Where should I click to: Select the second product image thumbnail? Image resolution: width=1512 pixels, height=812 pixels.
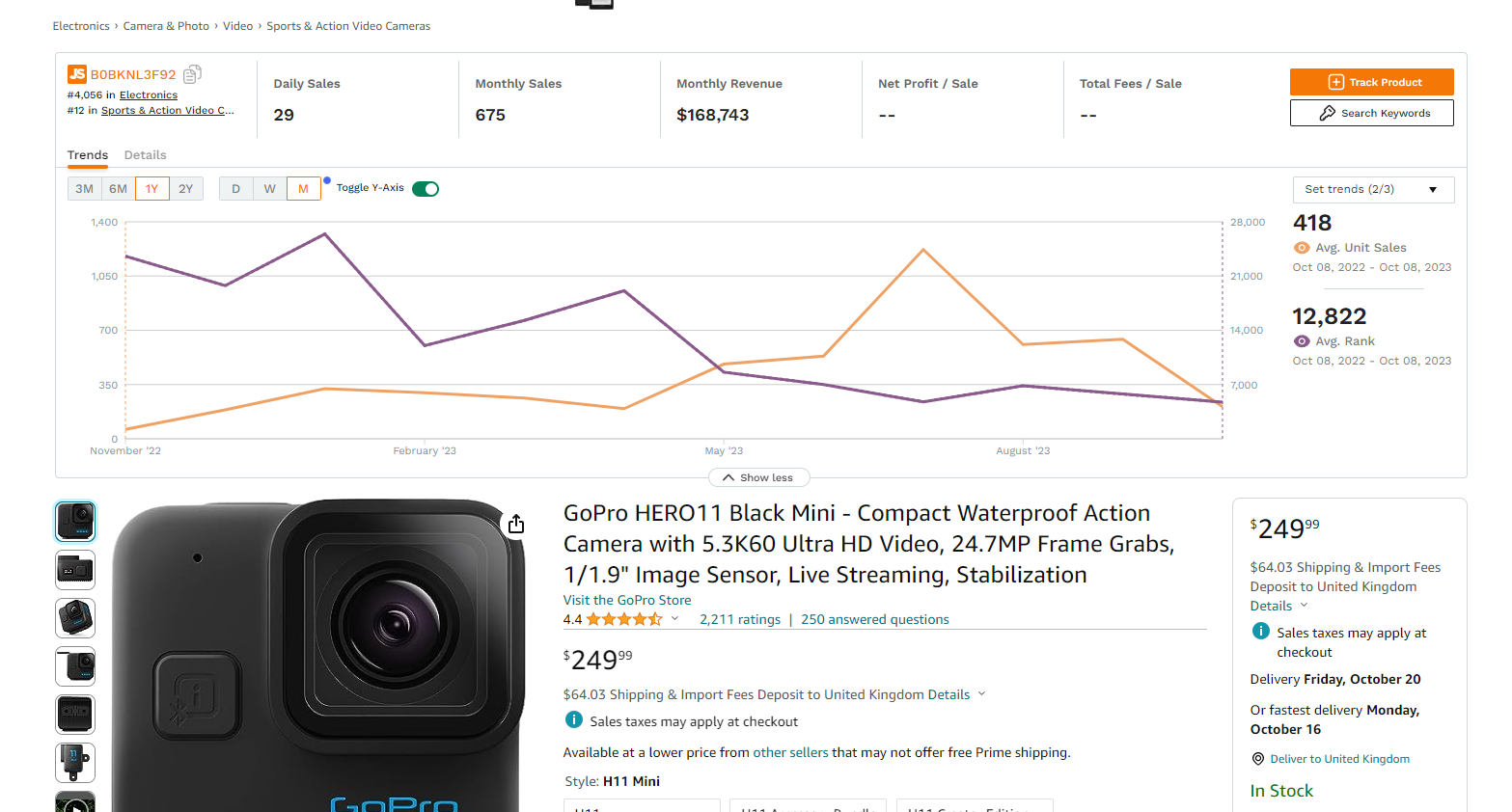pyautogui.click(x=75, y=570)
